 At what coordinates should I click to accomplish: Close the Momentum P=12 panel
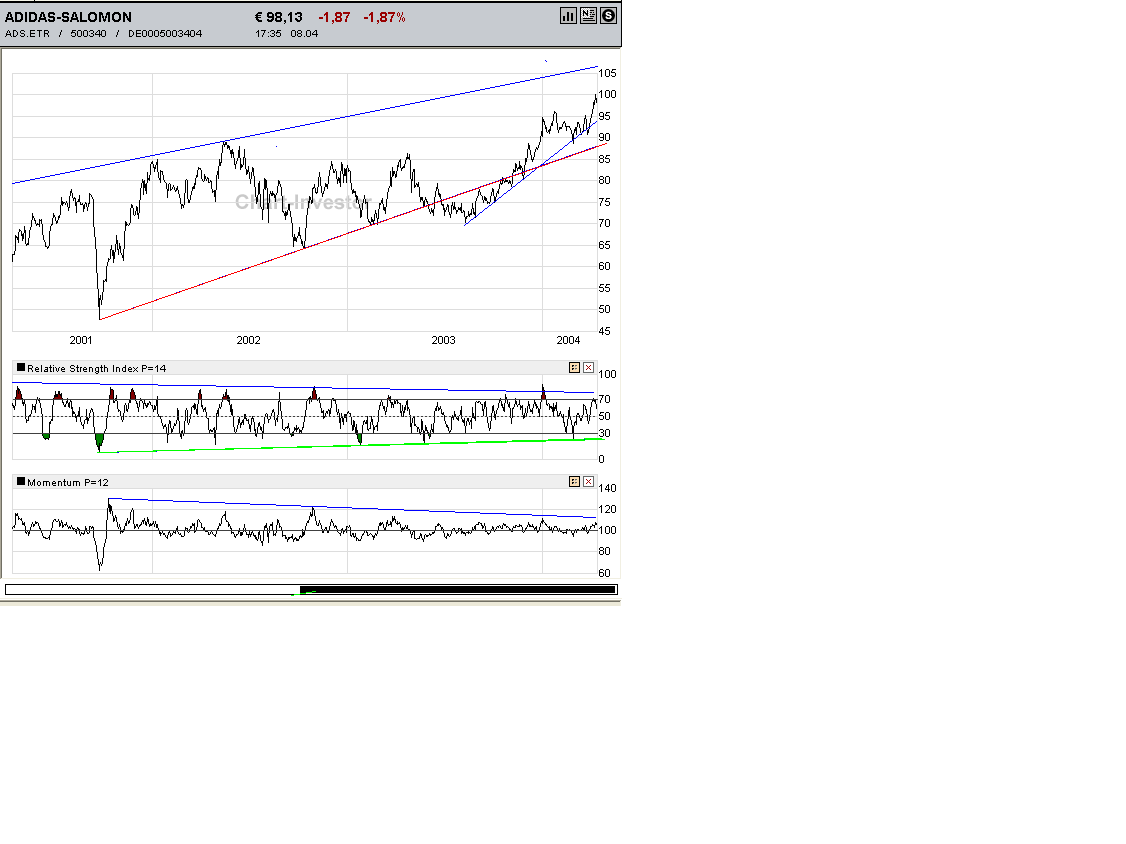click(x=588, y=481)
